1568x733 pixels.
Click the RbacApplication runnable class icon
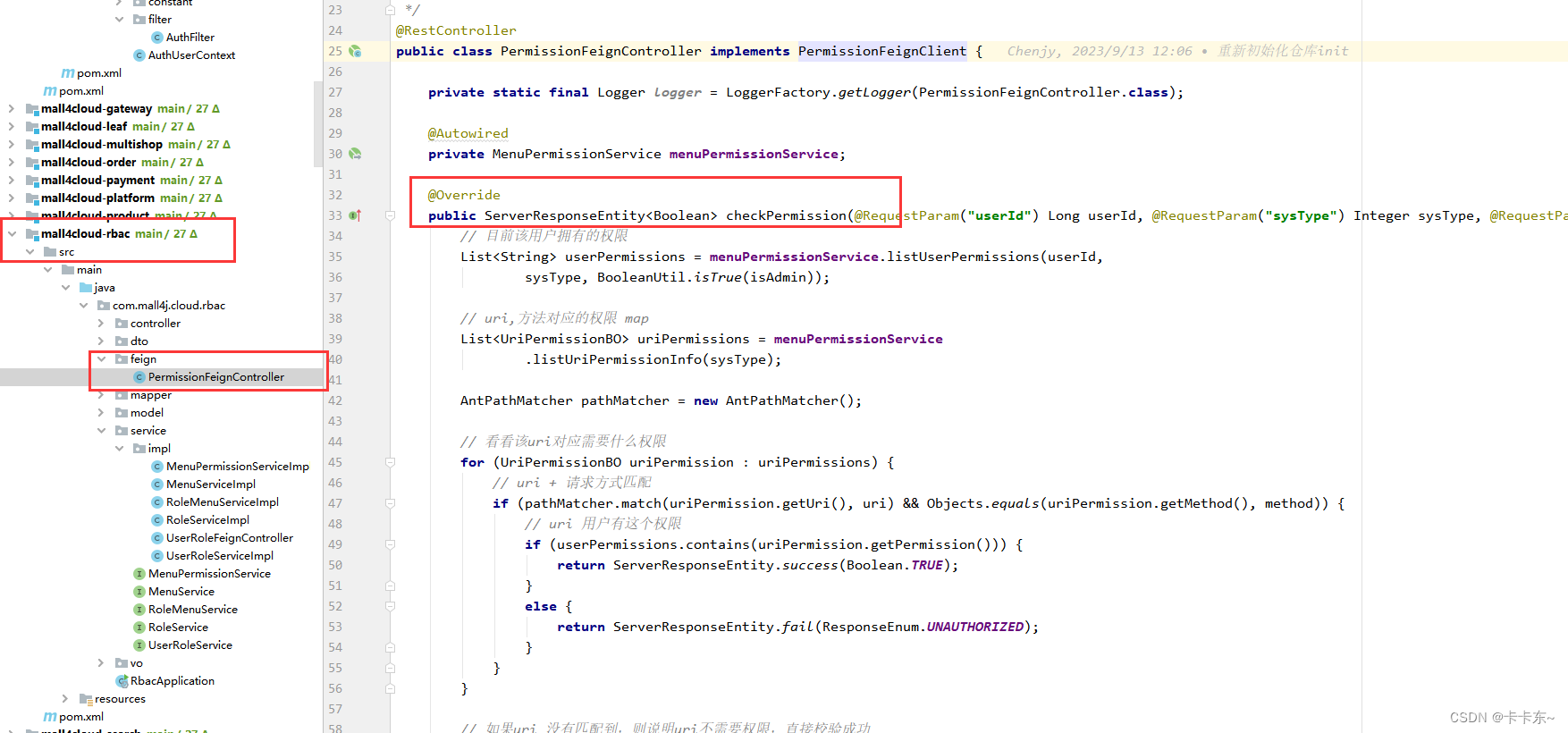122,681
